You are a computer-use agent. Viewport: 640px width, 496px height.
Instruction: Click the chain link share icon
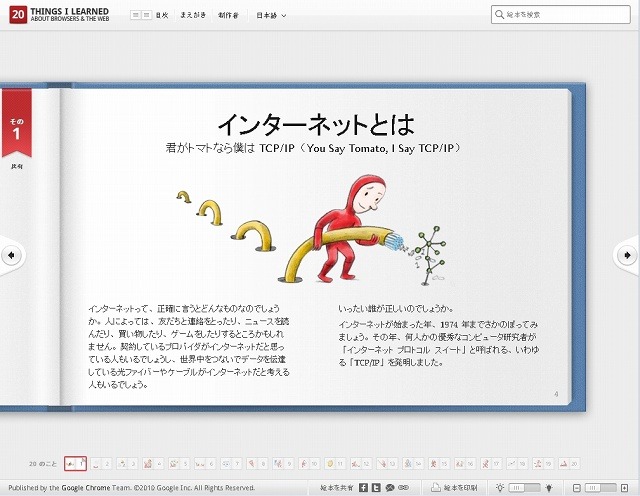pyautogui.click(x=403, y=487)
